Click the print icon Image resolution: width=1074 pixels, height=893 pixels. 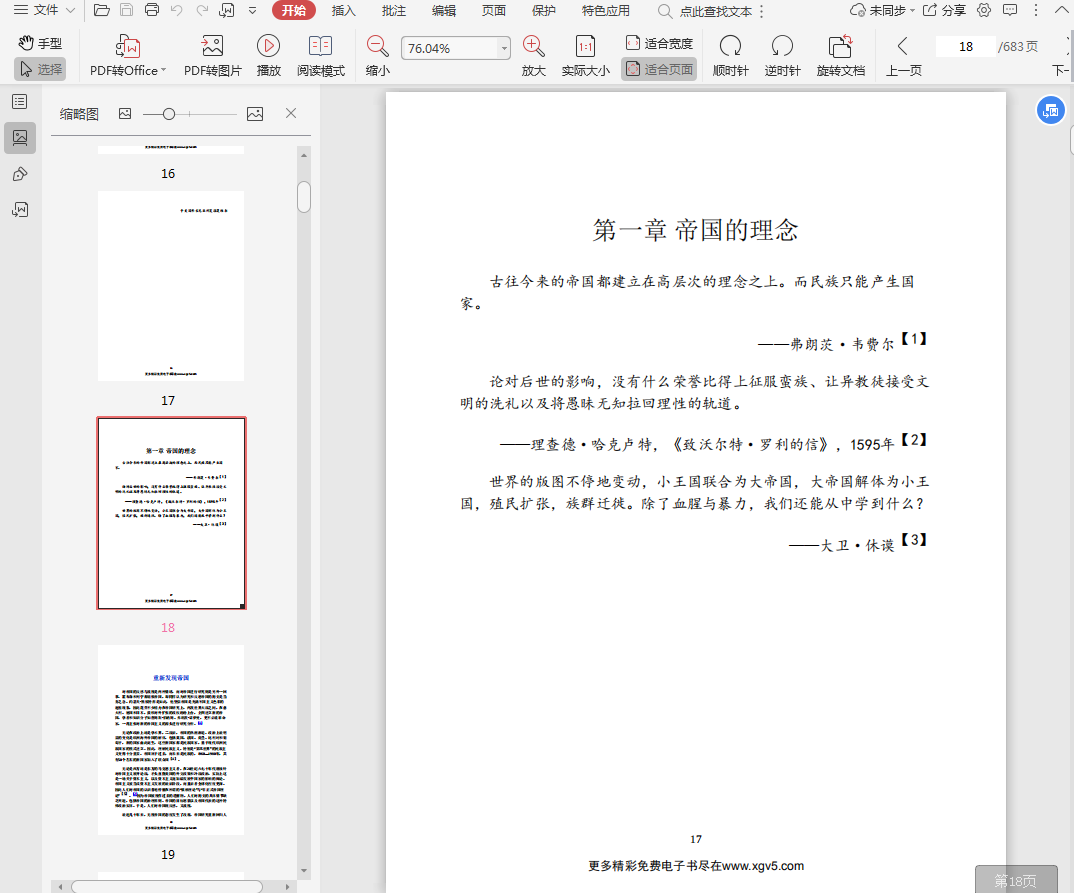click(152, 10)
